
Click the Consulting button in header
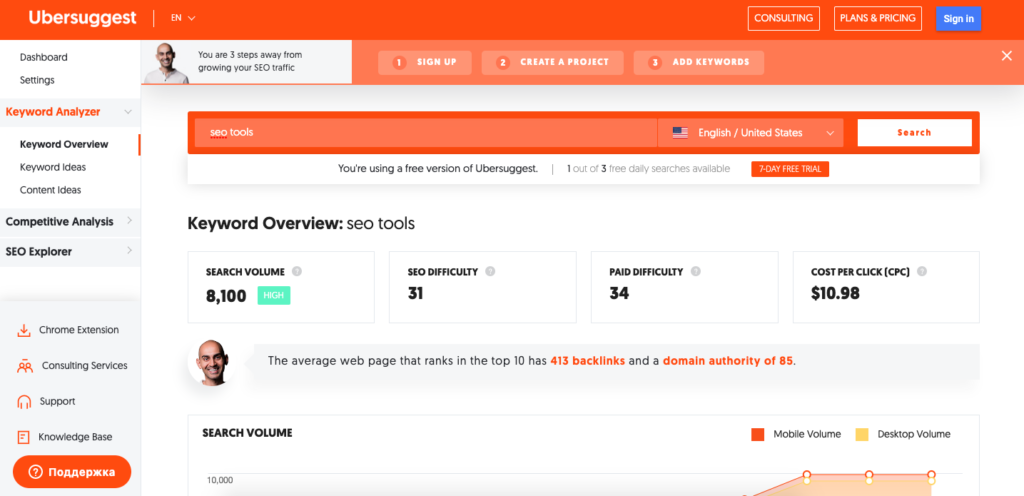(784, 18)
